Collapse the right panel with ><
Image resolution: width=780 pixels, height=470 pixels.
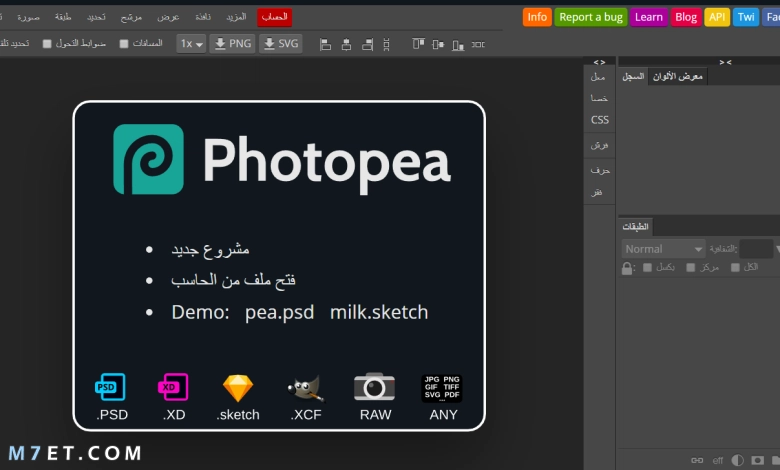point(725,62)
